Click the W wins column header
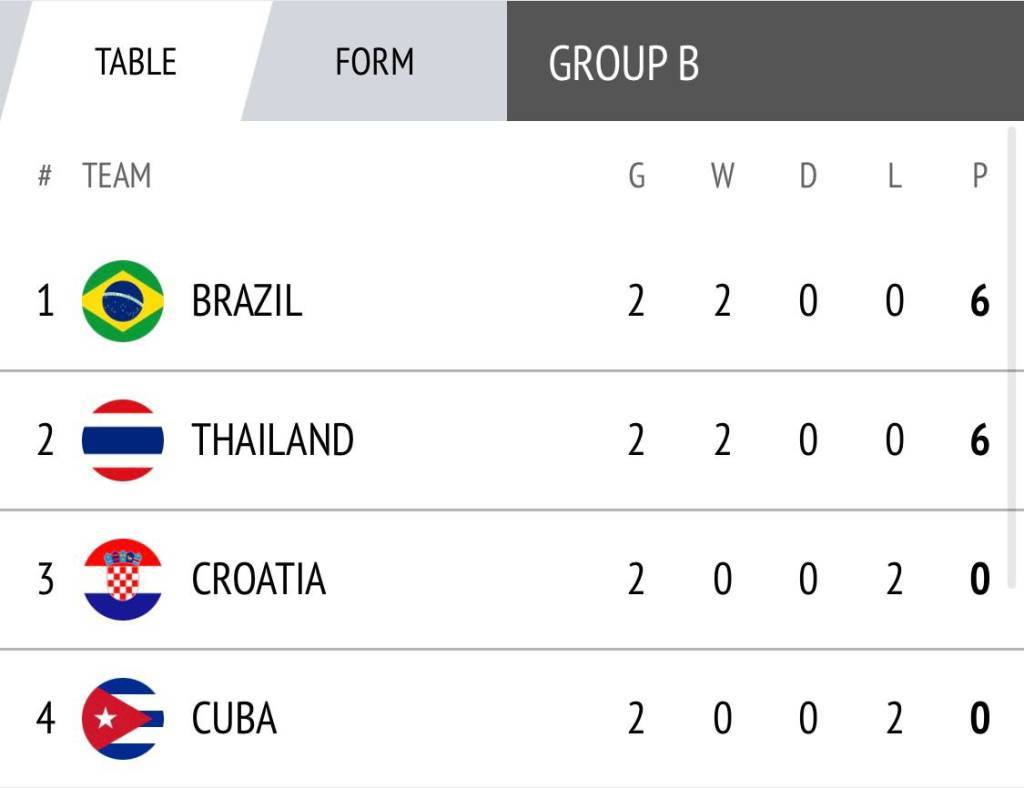This screenshot has width=1024, height=788. (722, 176)
